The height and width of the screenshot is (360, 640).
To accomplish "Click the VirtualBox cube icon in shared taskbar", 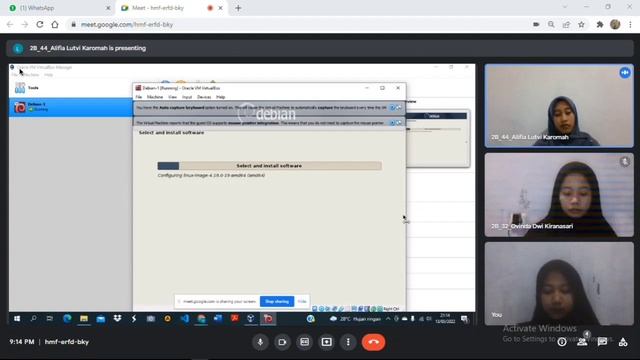I will click(x=251, y=319).
